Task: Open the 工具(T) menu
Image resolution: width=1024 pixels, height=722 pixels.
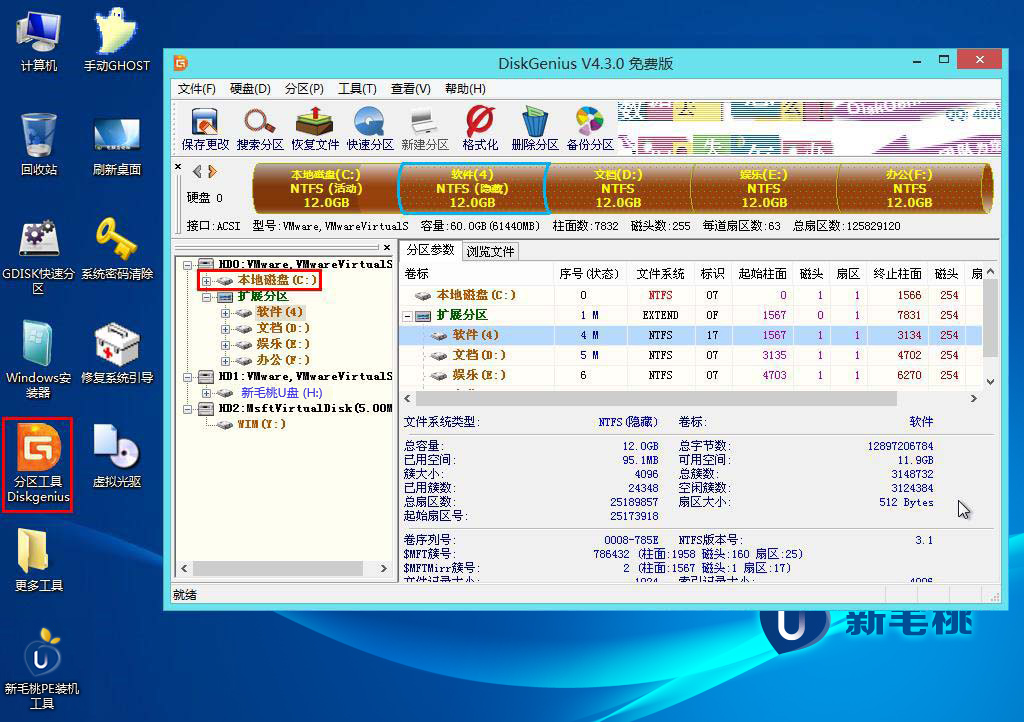Action: point(357,89)
